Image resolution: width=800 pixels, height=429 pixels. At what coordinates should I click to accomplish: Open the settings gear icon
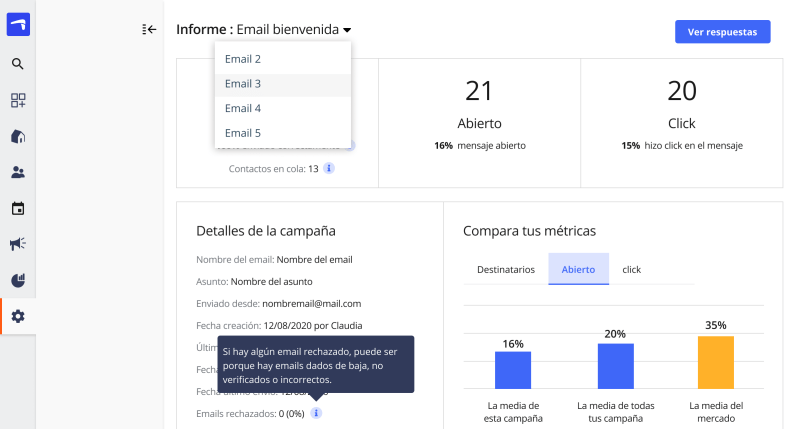[18, 316]
